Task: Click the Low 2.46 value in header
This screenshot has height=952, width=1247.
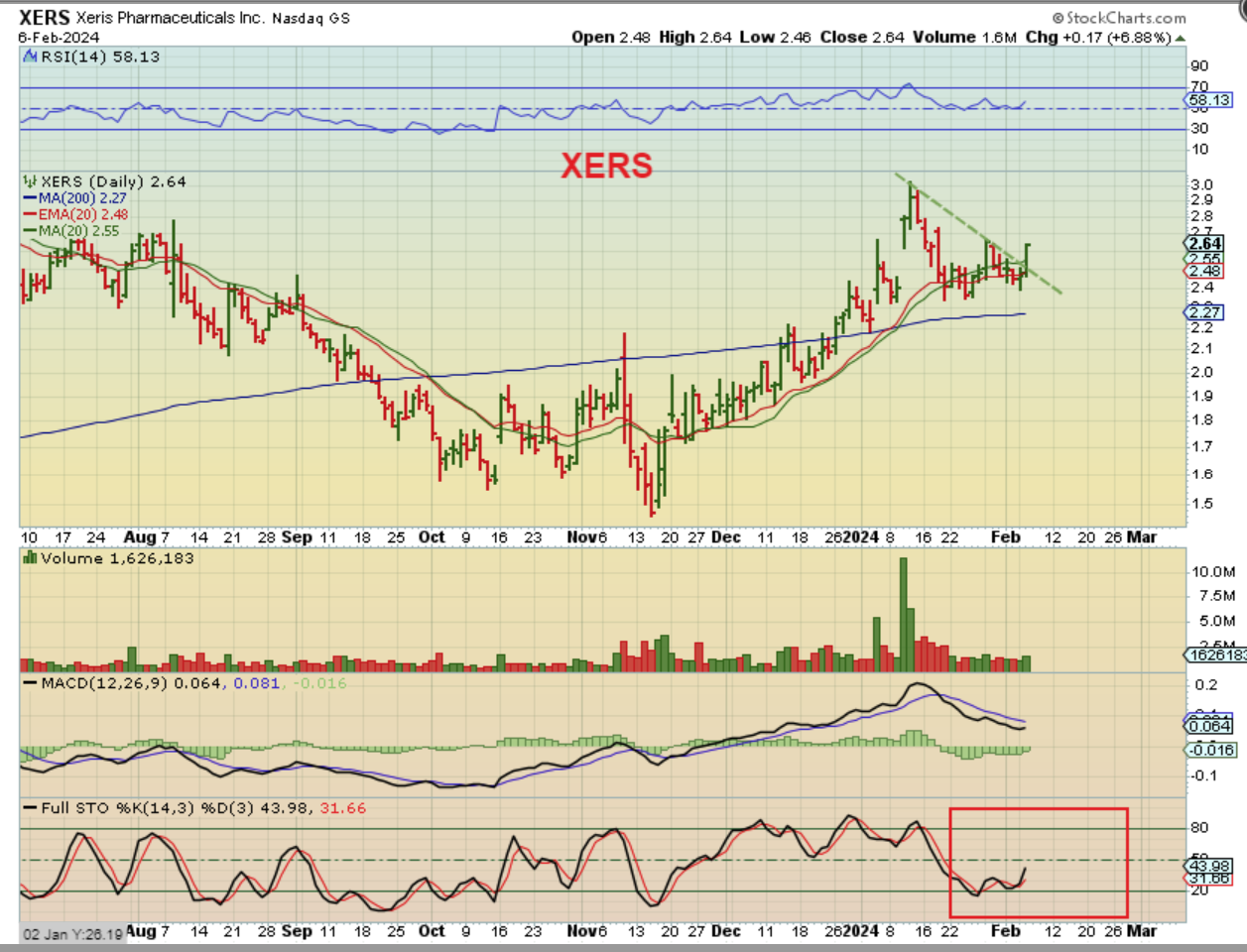Action: click(x=775, y=37)
